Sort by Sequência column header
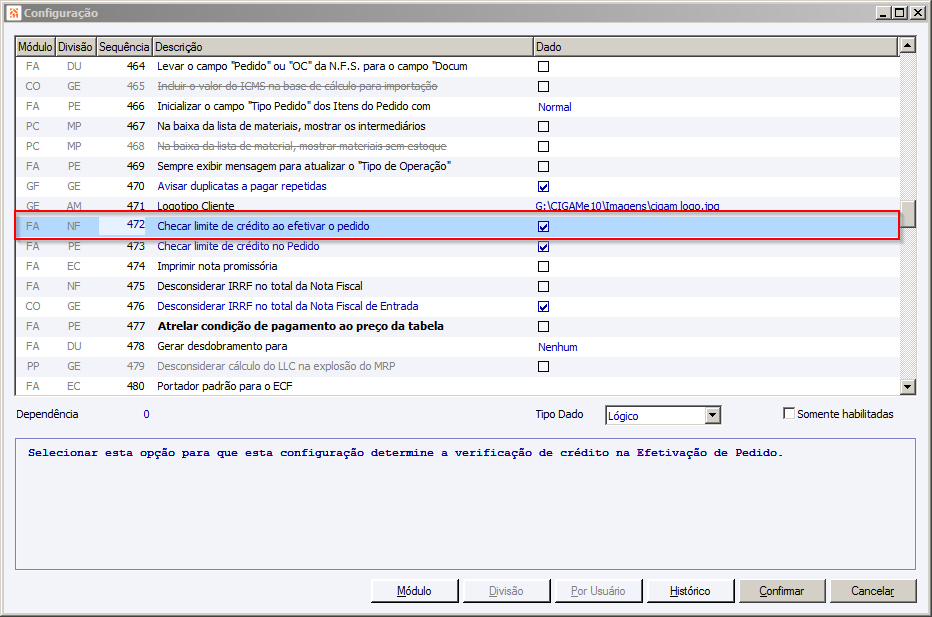This screenshot has height=617, width=932. pyautogui.click(x=124, y=47)
